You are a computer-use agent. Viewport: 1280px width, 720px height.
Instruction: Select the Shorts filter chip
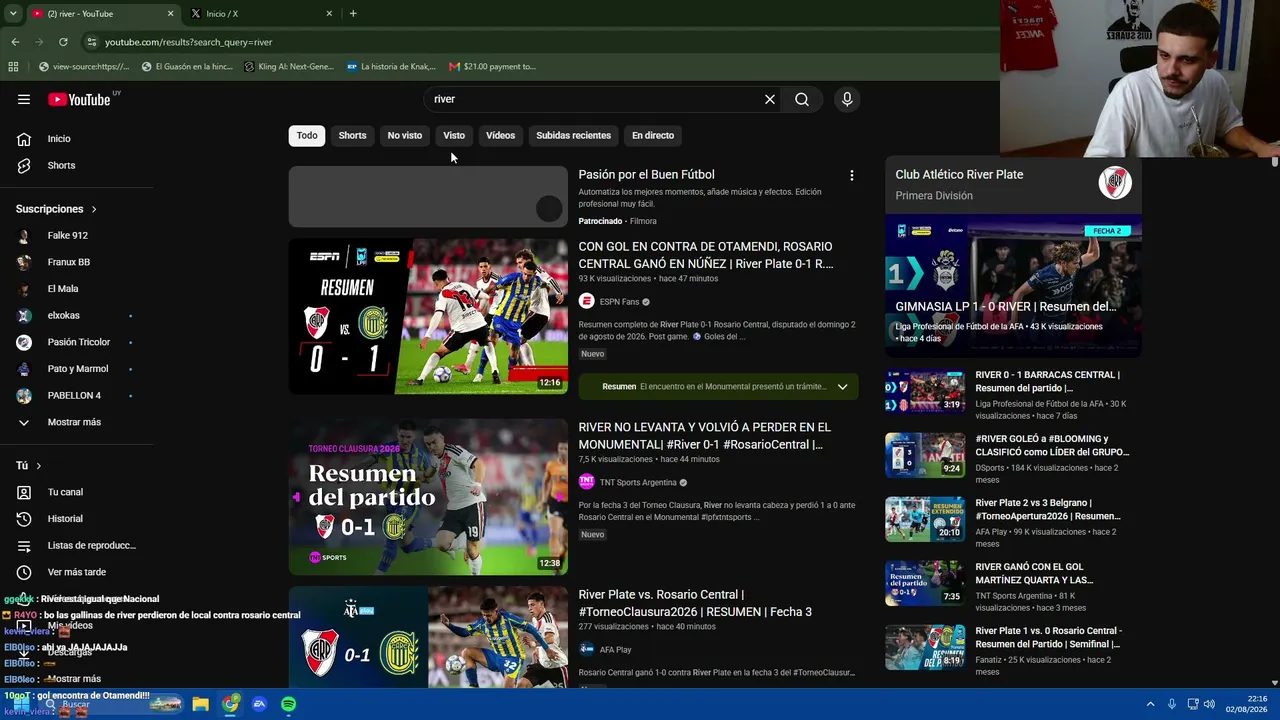point(352,136)
